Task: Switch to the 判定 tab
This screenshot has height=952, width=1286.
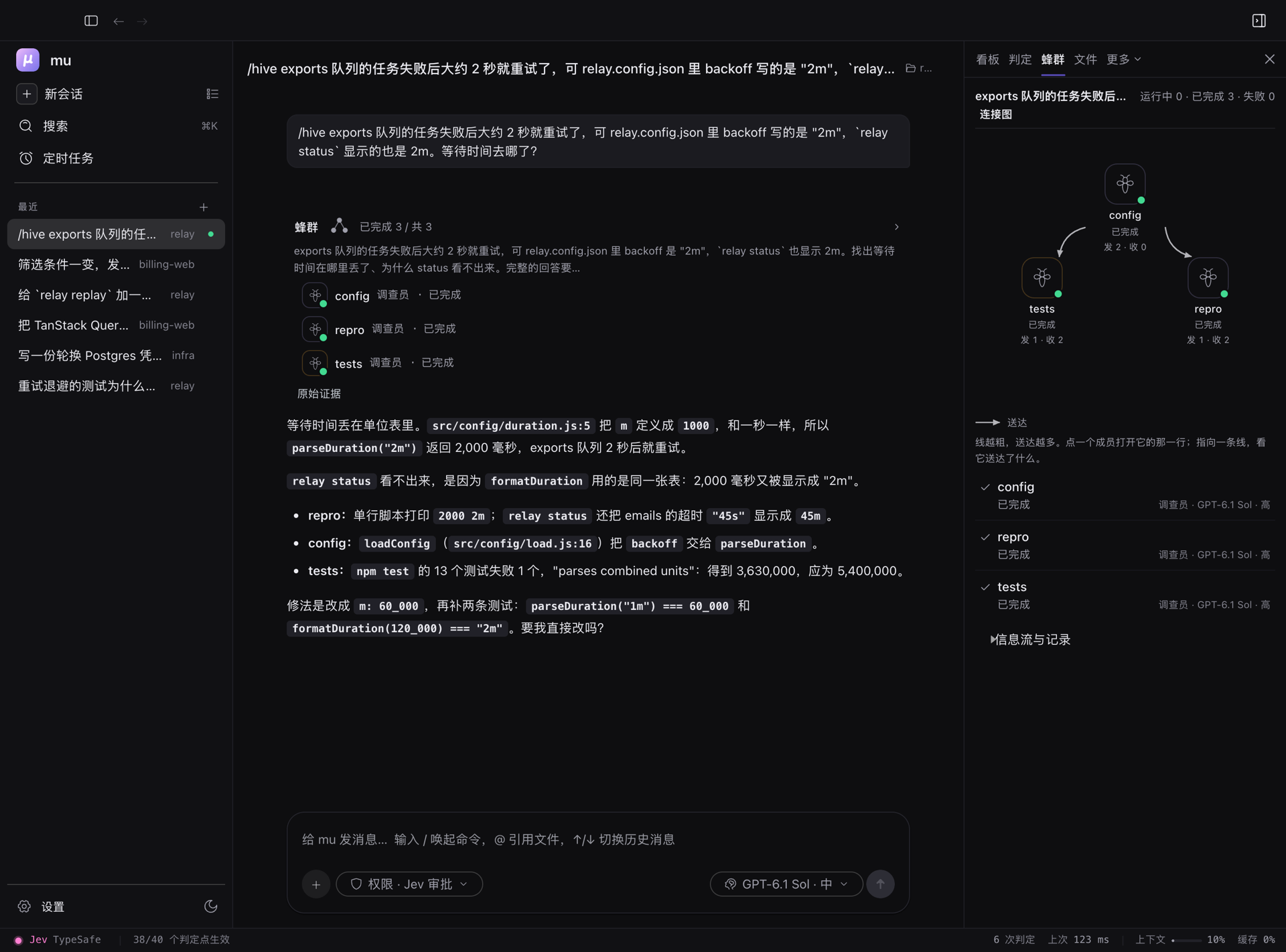Action: click(x=1020, y=60)
